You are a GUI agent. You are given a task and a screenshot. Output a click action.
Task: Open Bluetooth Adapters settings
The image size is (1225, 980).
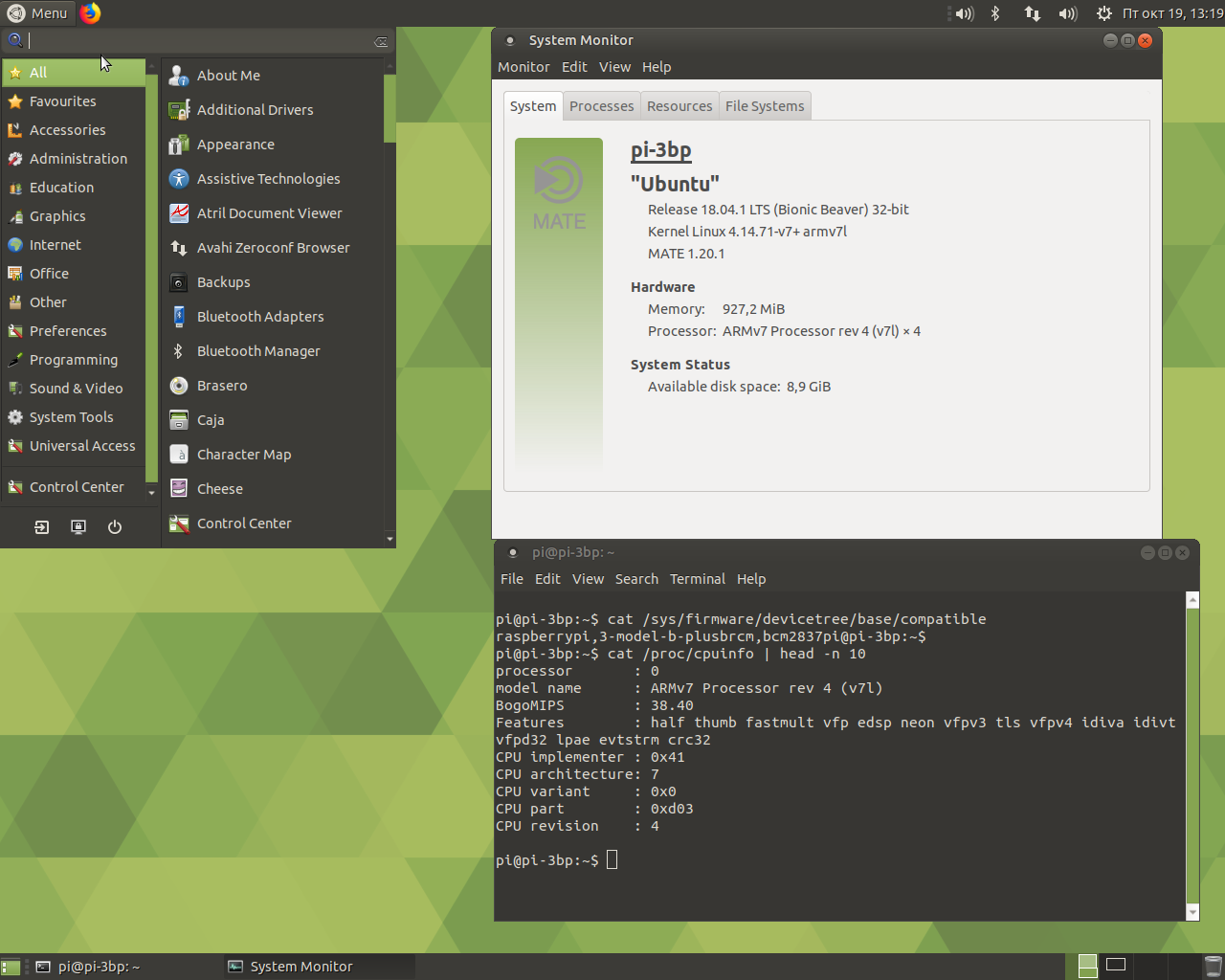pos(273,317)
